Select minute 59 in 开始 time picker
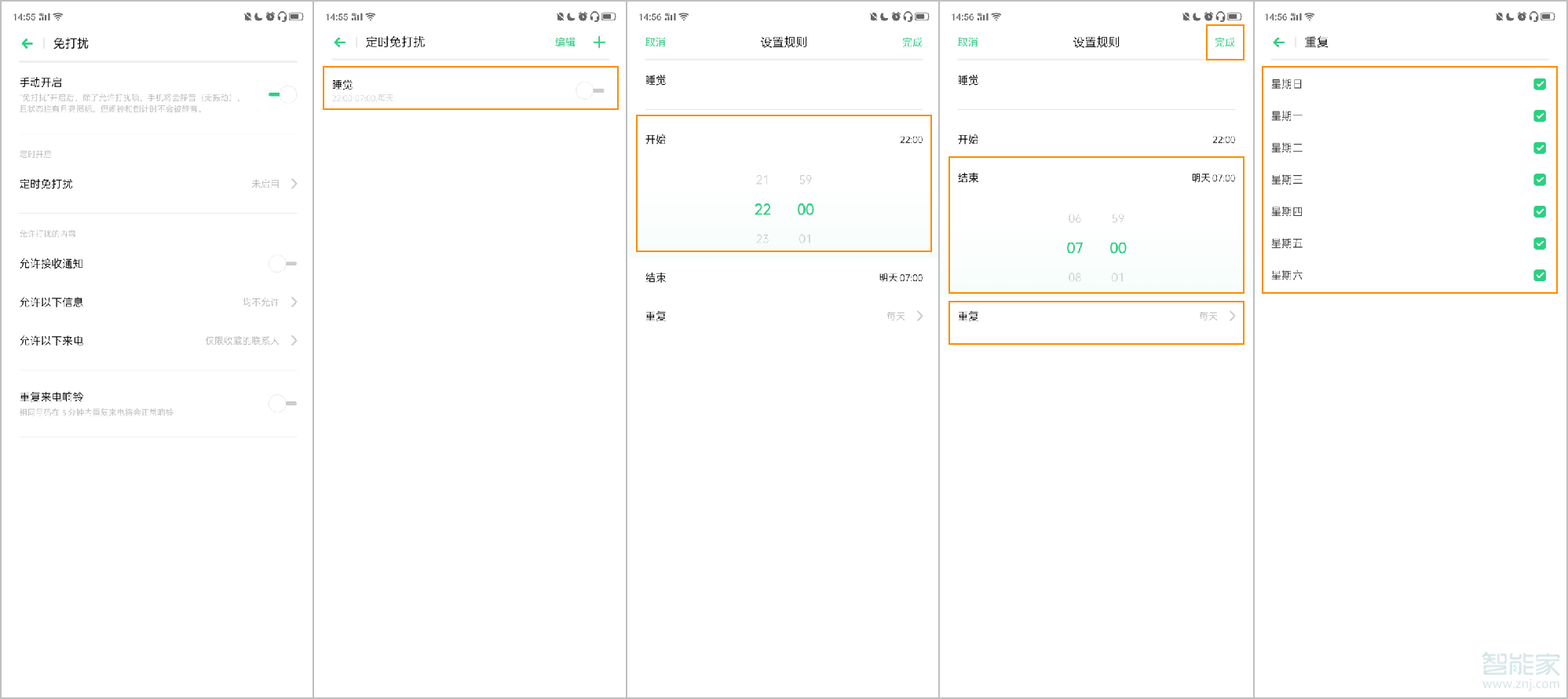The image size is (1568, 699). coord(806,180)
